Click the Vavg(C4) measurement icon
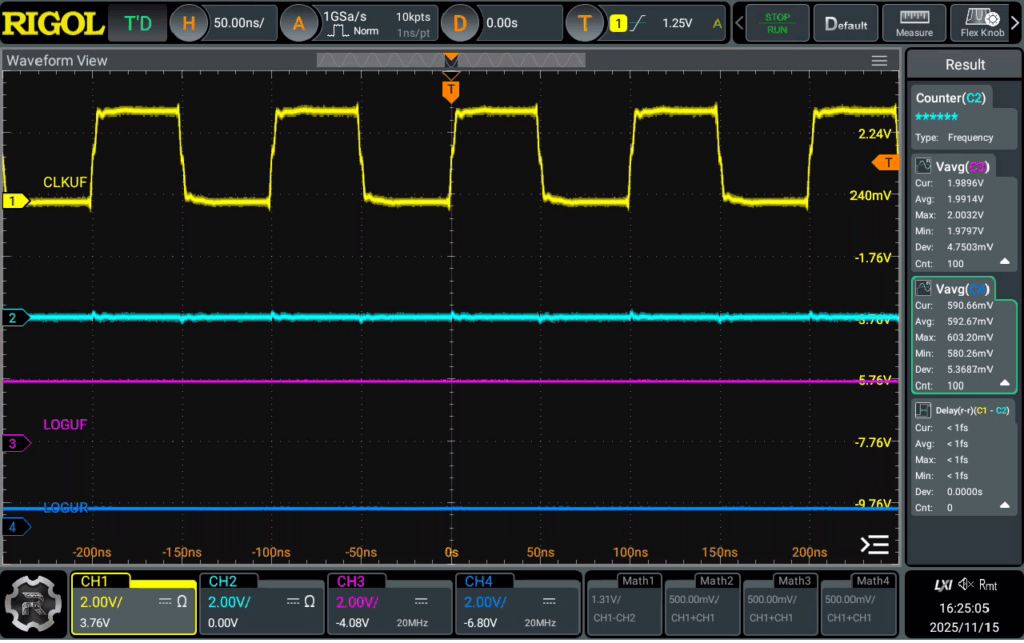This screenshot has width=1024, height=643. [923, 289]
